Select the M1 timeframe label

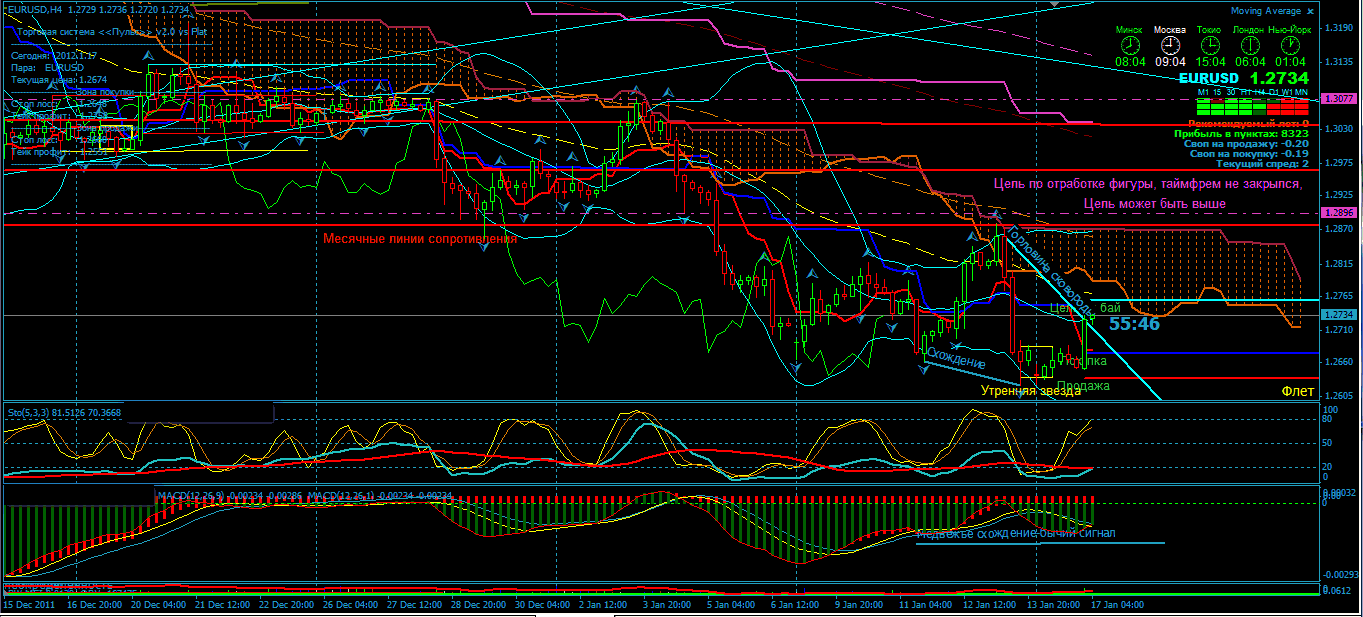pyautogui.click(x=1203, y=92)
